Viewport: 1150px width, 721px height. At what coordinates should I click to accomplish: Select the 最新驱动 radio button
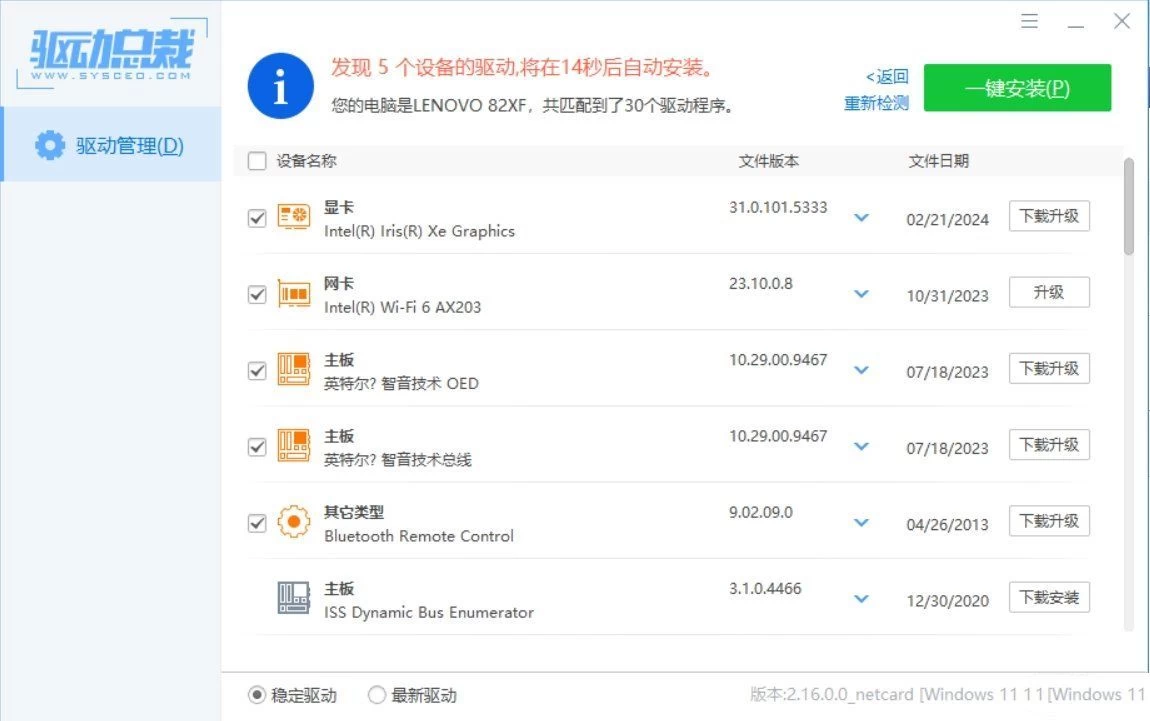[x=376, y=695]
